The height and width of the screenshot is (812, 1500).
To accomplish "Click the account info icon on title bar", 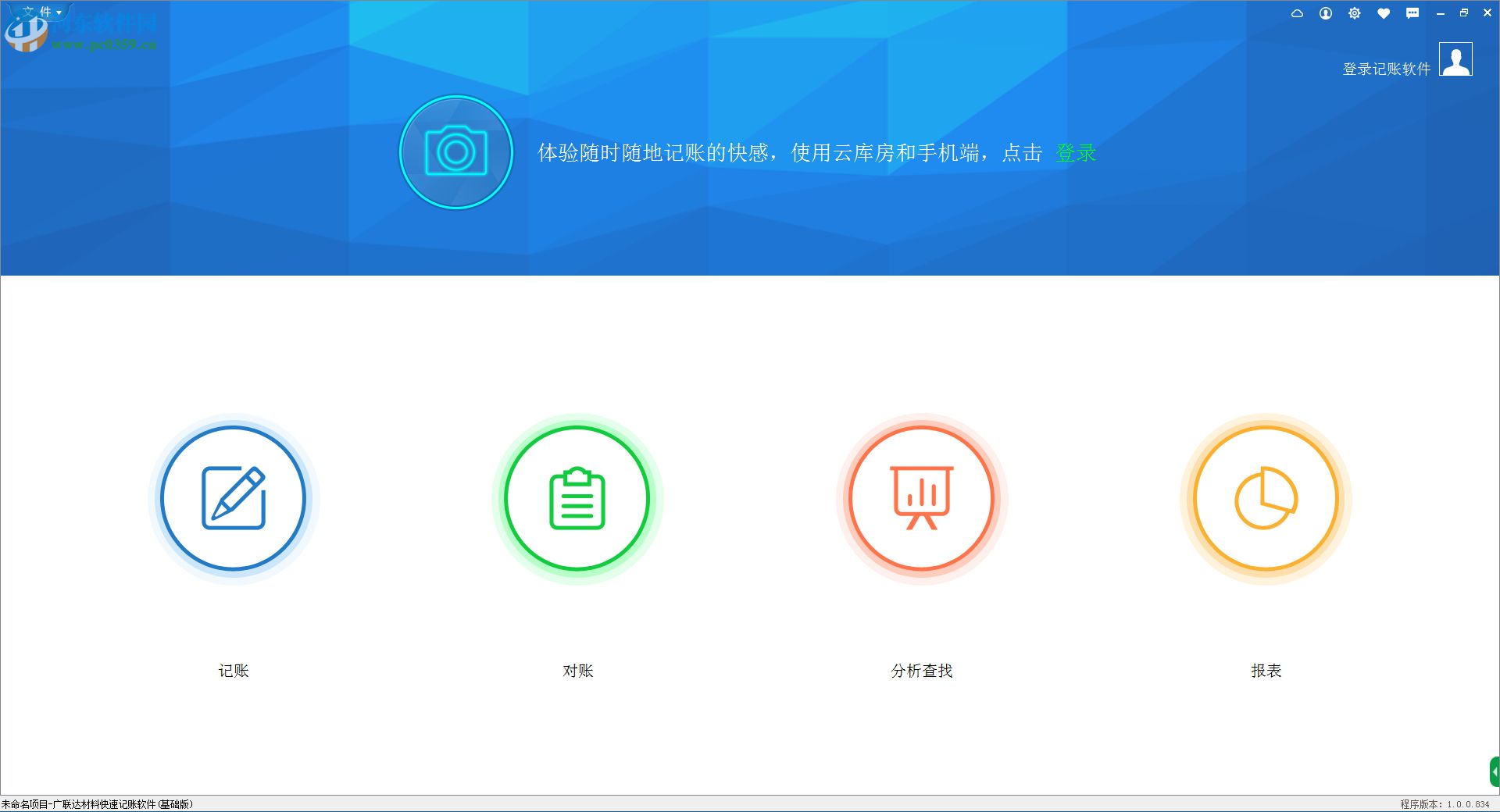I will click(x=1326, y=13).
